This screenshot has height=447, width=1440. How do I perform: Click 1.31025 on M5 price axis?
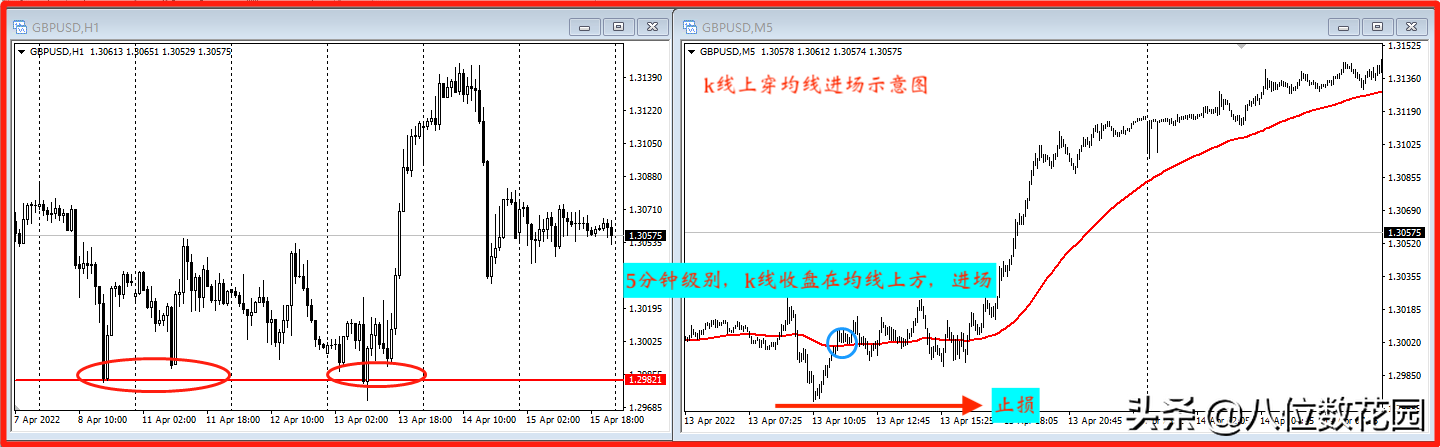point(1404,145)
